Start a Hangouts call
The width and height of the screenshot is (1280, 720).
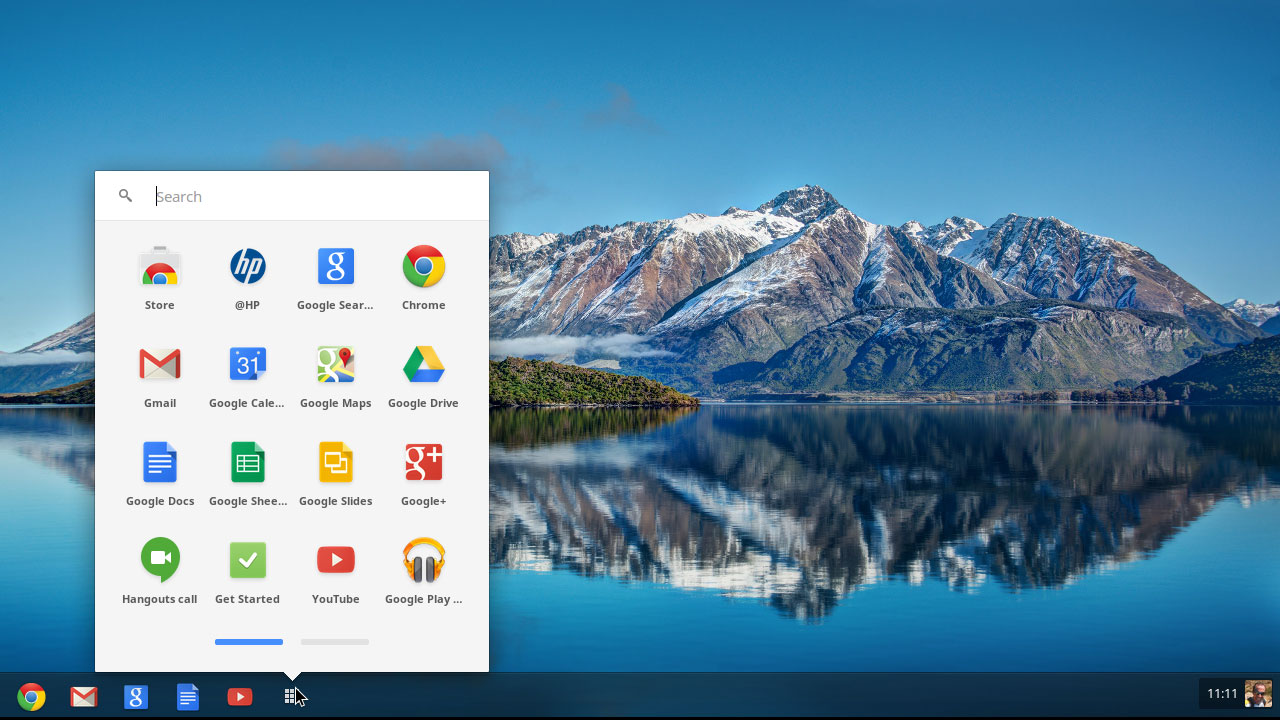[160, 561]
